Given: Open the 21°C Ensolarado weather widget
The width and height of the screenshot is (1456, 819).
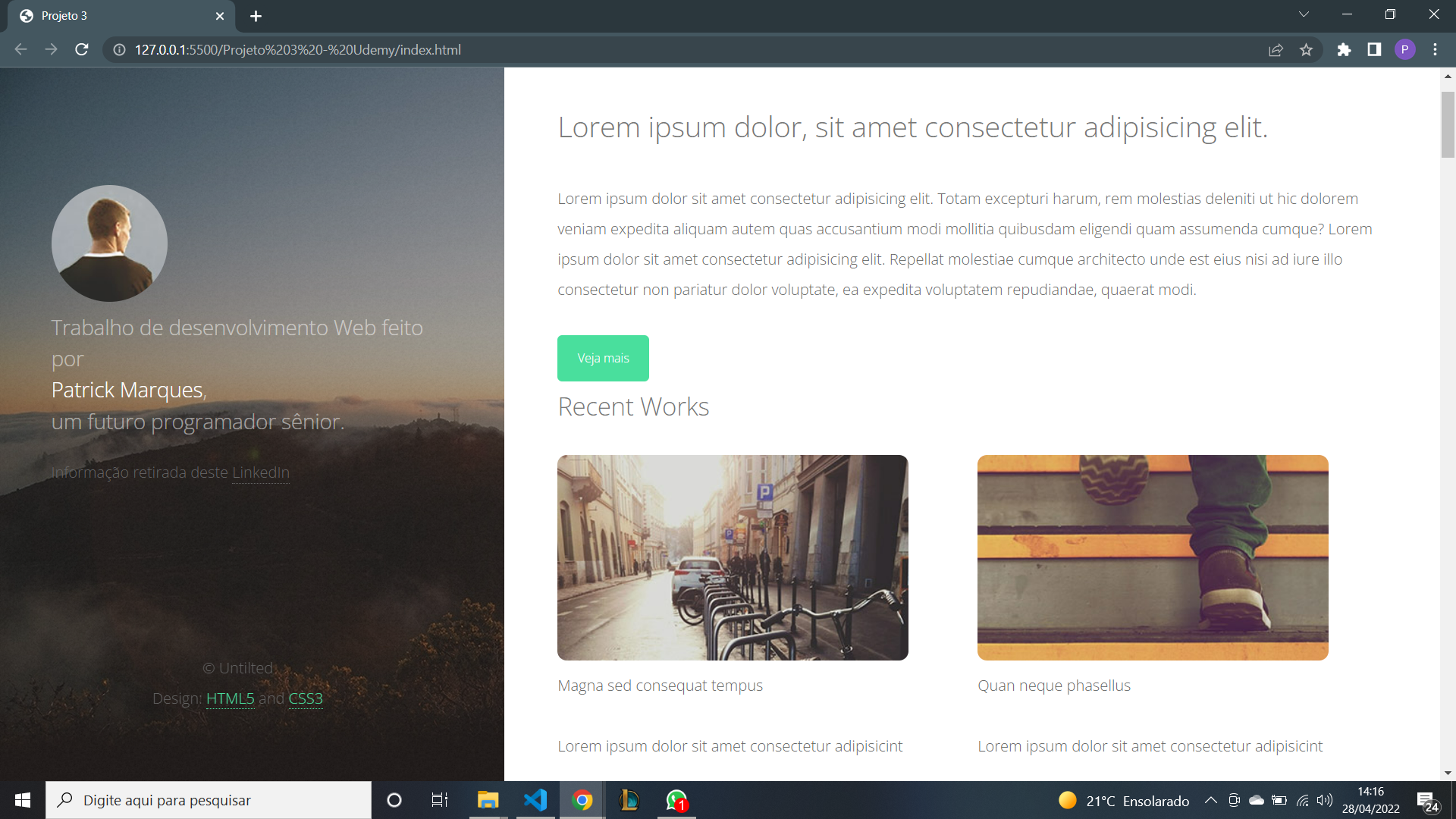Looking at the screenshot, I should point(1124,800).
